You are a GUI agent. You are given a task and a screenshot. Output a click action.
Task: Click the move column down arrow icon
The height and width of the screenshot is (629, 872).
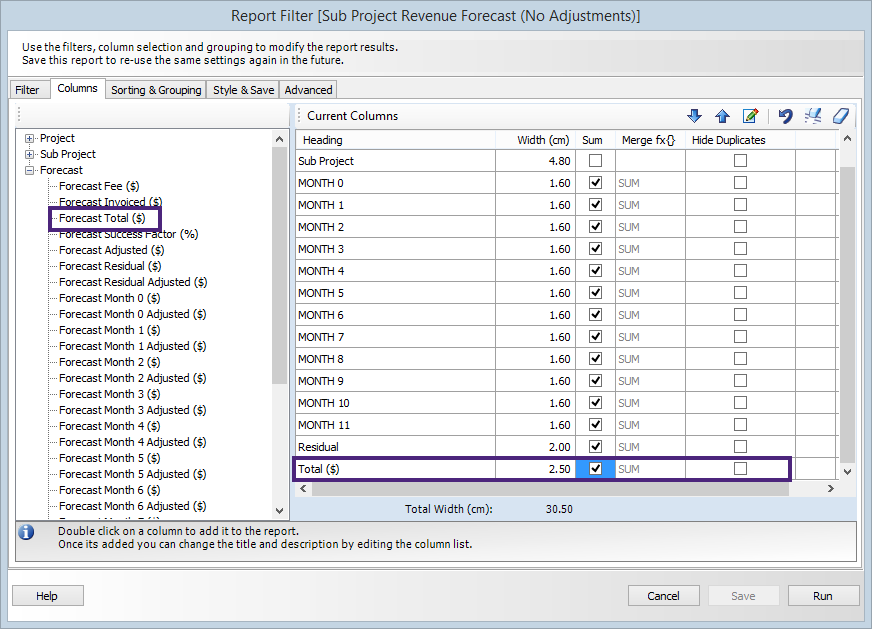click(695, 116)
